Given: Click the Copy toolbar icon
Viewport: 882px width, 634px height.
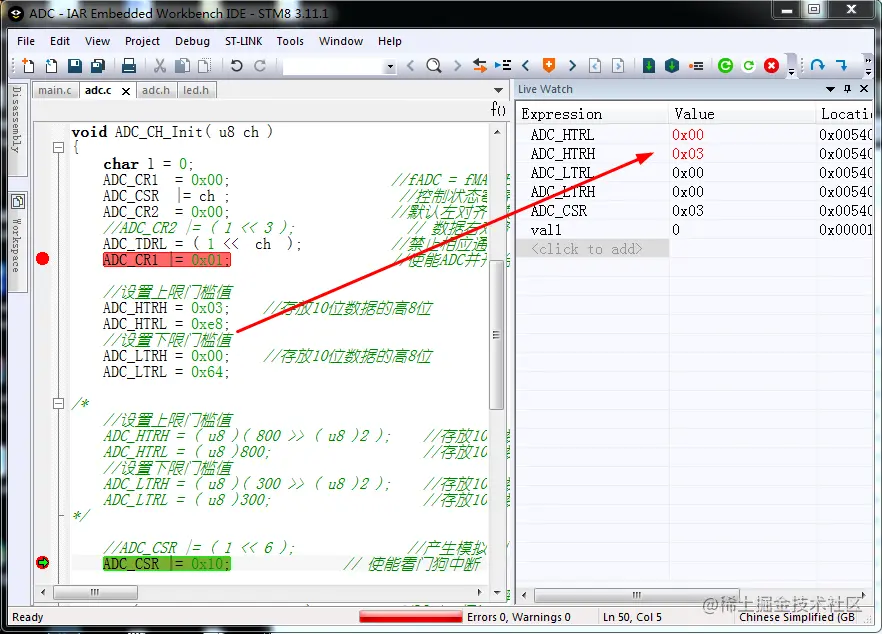Looking at the screenshot, I should [x=182, y=66].
